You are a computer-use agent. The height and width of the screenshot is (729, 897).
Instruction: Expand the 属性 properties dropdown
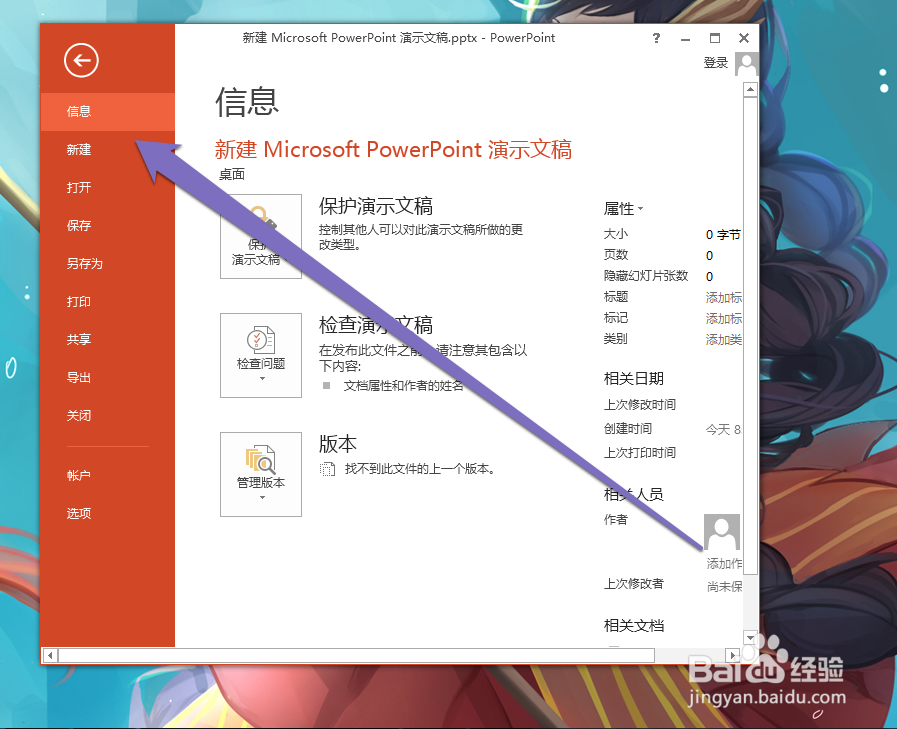click(624, 209)
